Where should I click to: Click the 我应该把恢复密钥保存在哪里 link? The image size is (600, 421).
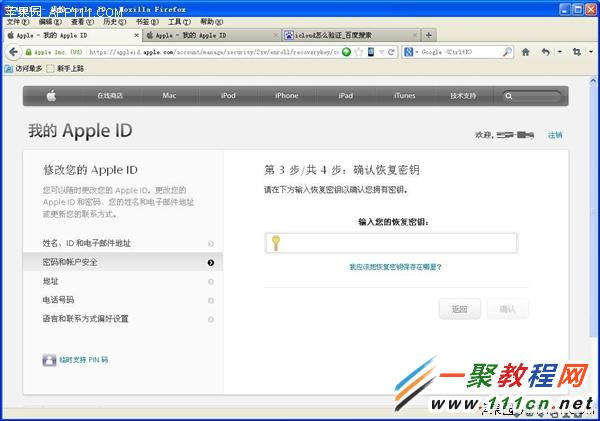(x=396, y=267)
